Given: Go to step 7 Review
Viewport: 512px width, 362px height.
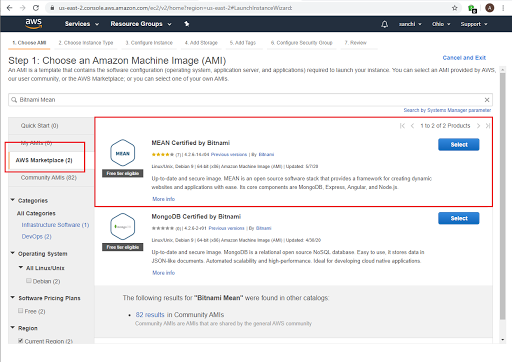Looking at the screenshot, I should click(355, 43).
